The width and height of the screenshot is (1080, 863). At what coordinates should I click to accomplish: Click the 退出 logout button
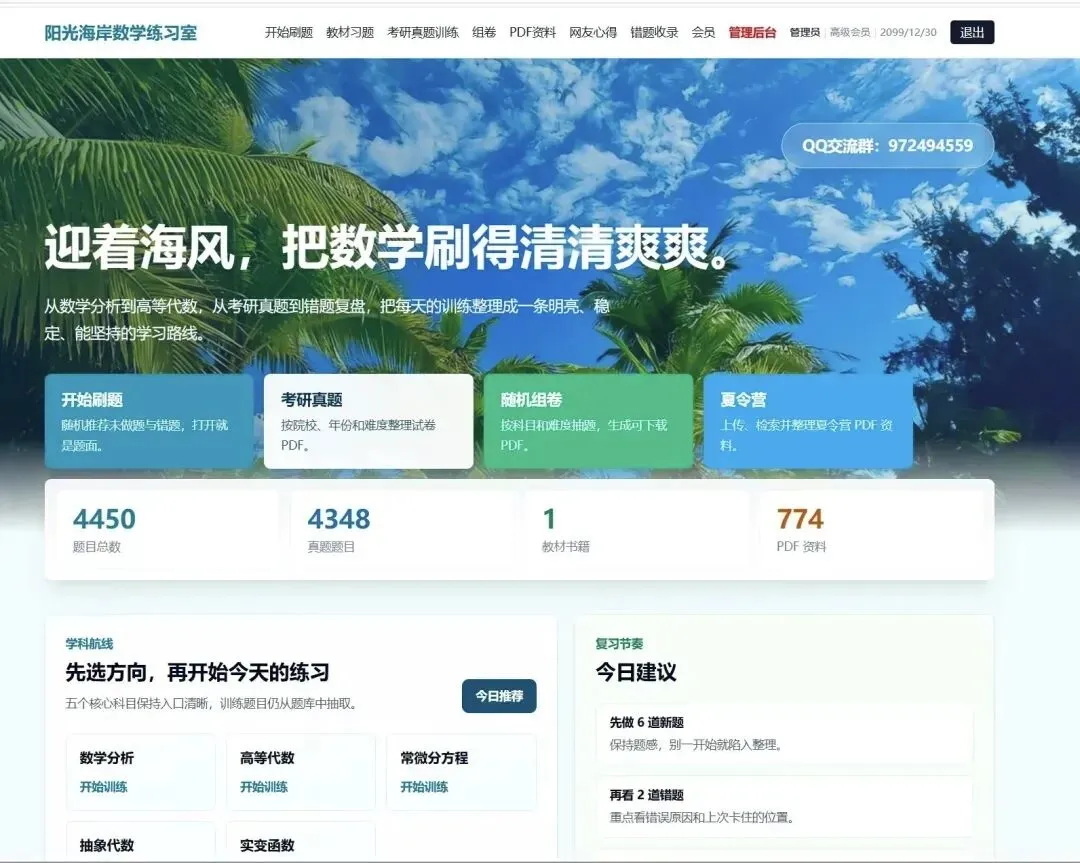972,32
